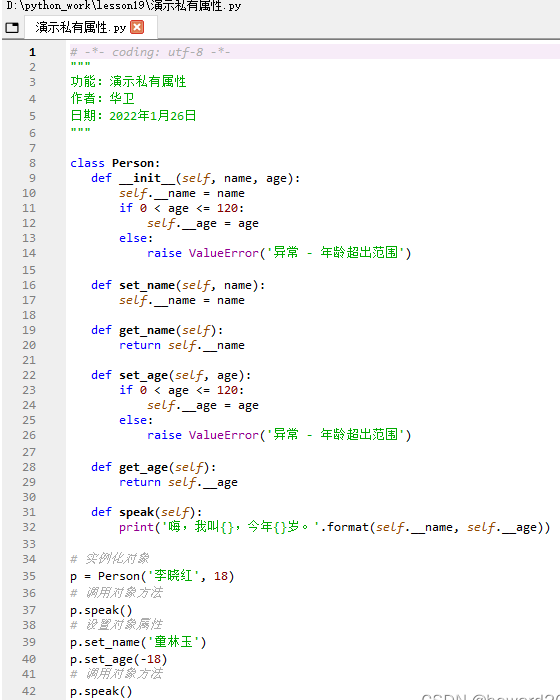Click the get_age method definition
The width and height of the screenshot is (560, 700).
[154, 467]
